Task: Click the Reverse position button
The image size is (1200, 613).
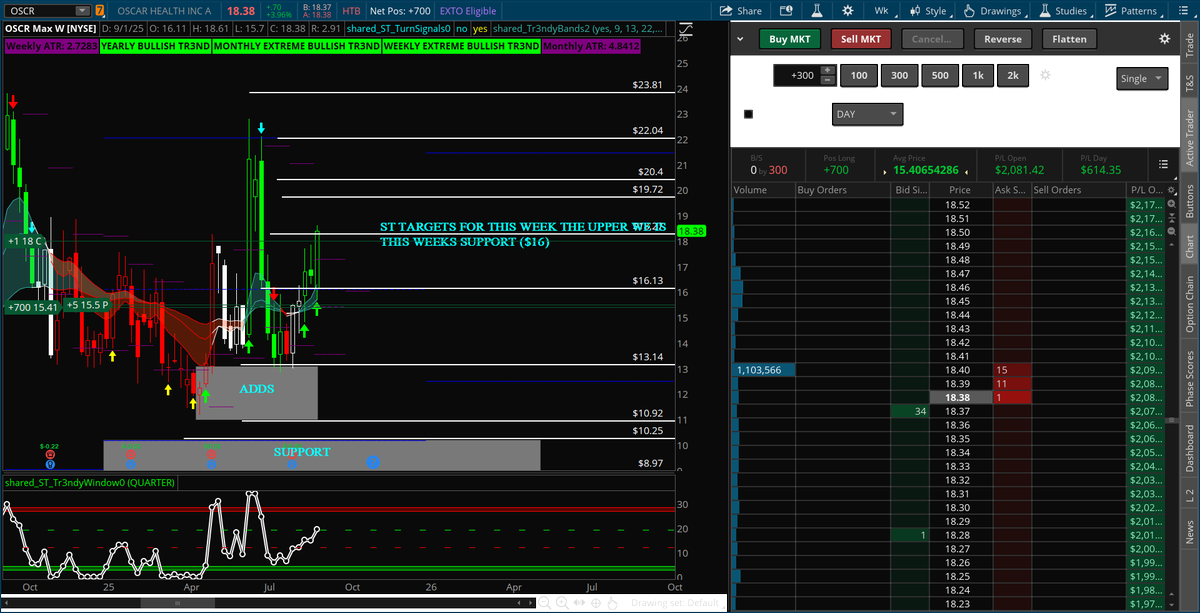Action: click(1003, 39)
